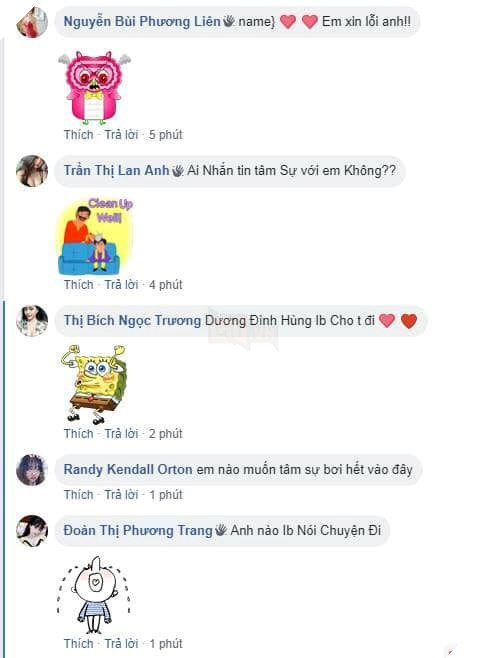Open Nguyễn Bùi Phương Liên's profile picture
Image resolution: width=486 pixels, height=658 pixels.
[x=32, y=22]
